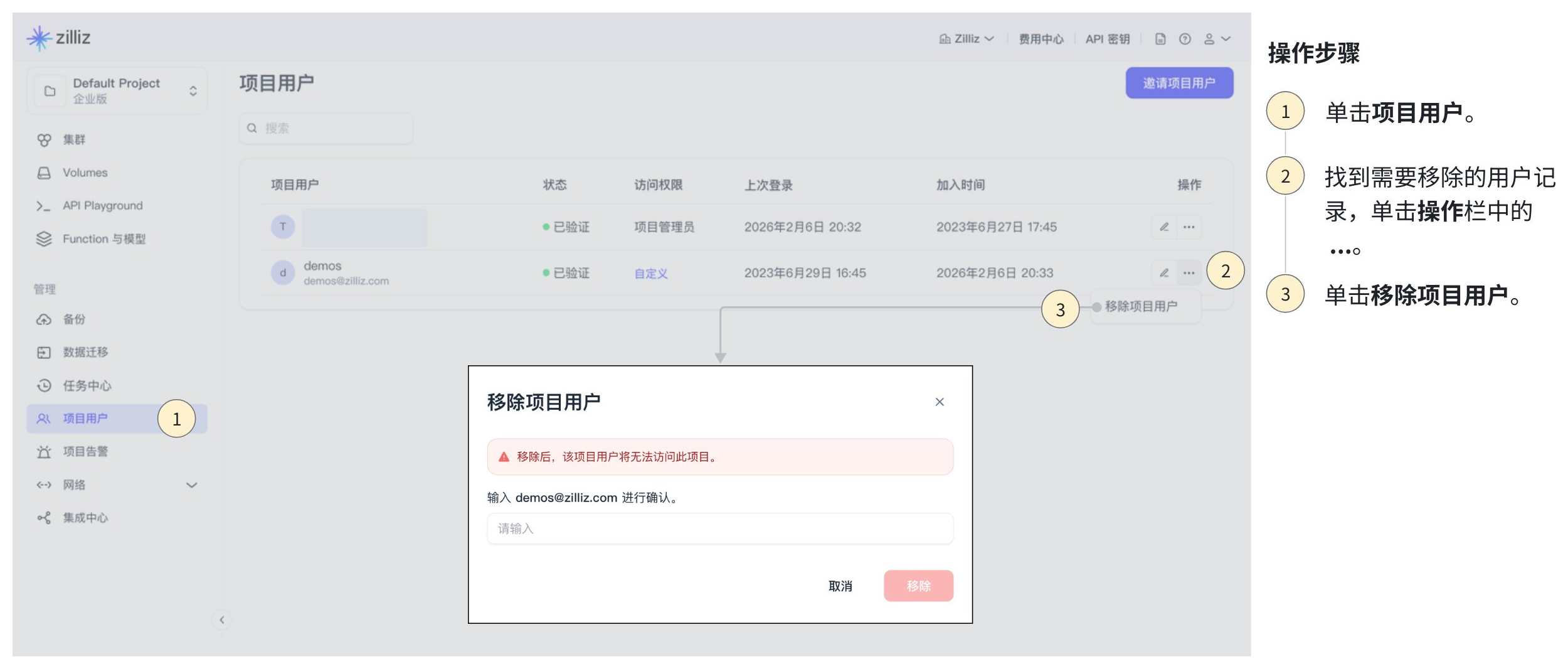The width and height of the screenshot is (1568, 669).
Task: Click the 邀请项目用户 button
Action: [x=1179, y=83]
